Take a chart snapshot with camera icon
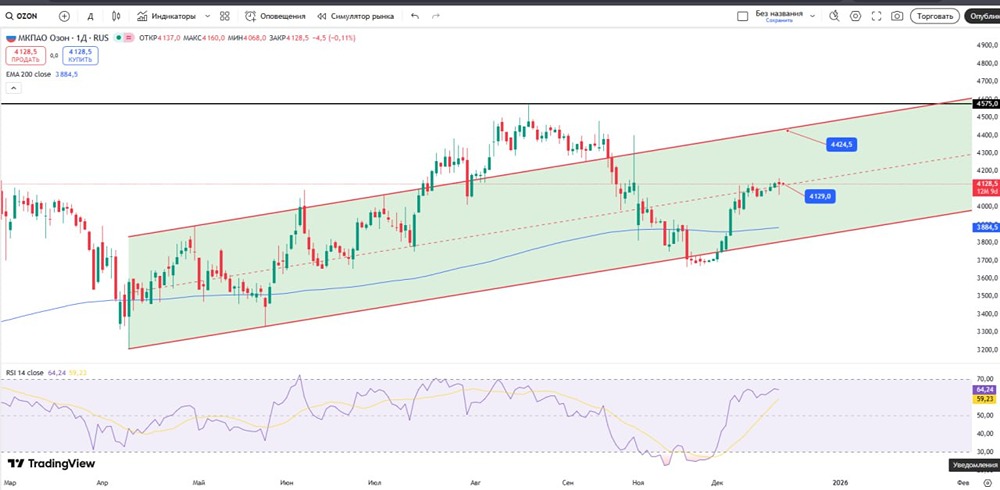The image size is (1000, 490). (x=897, y=16)
